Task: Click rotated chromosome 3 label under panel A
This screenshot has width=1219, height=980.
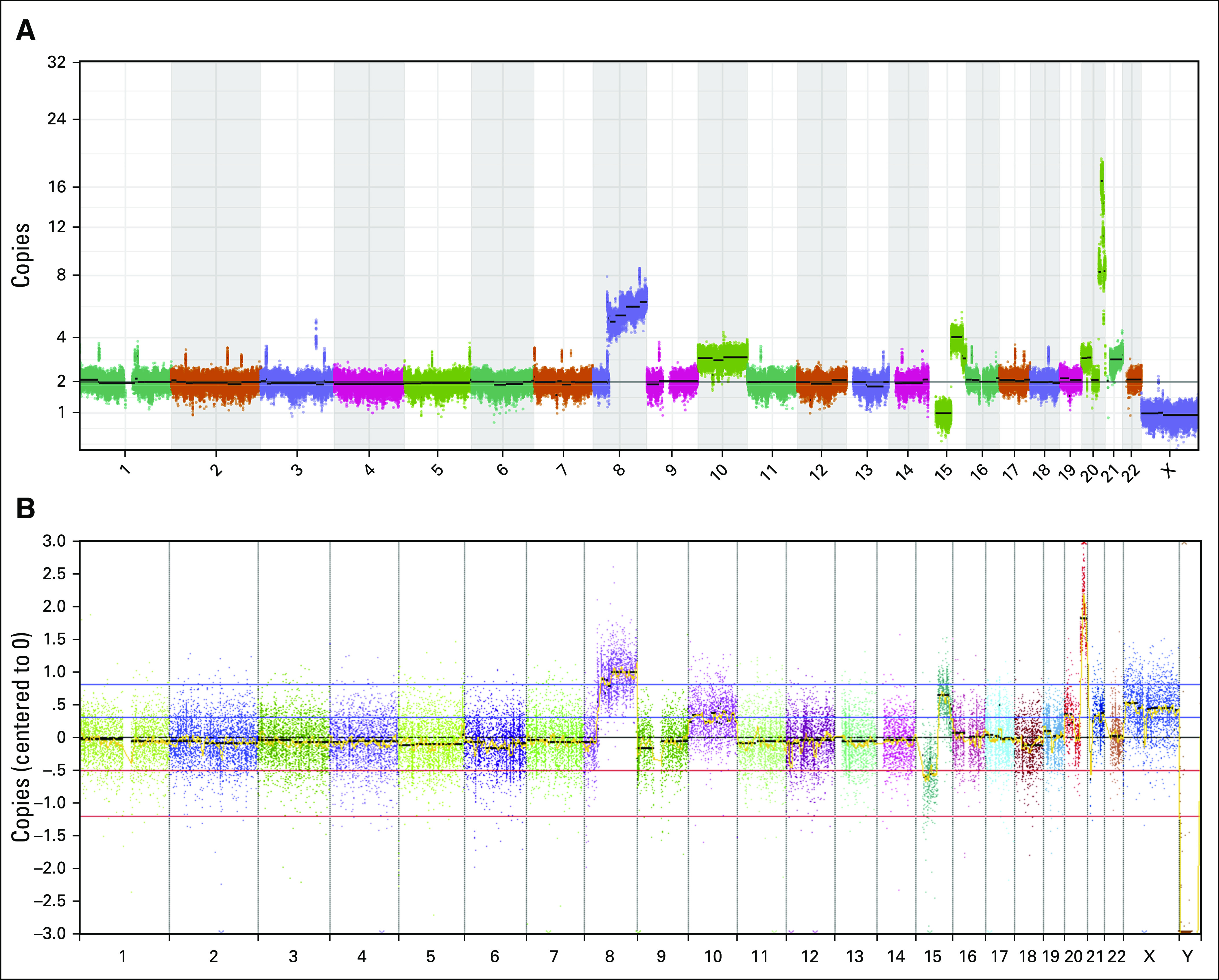Action: [x=297, y=469]
